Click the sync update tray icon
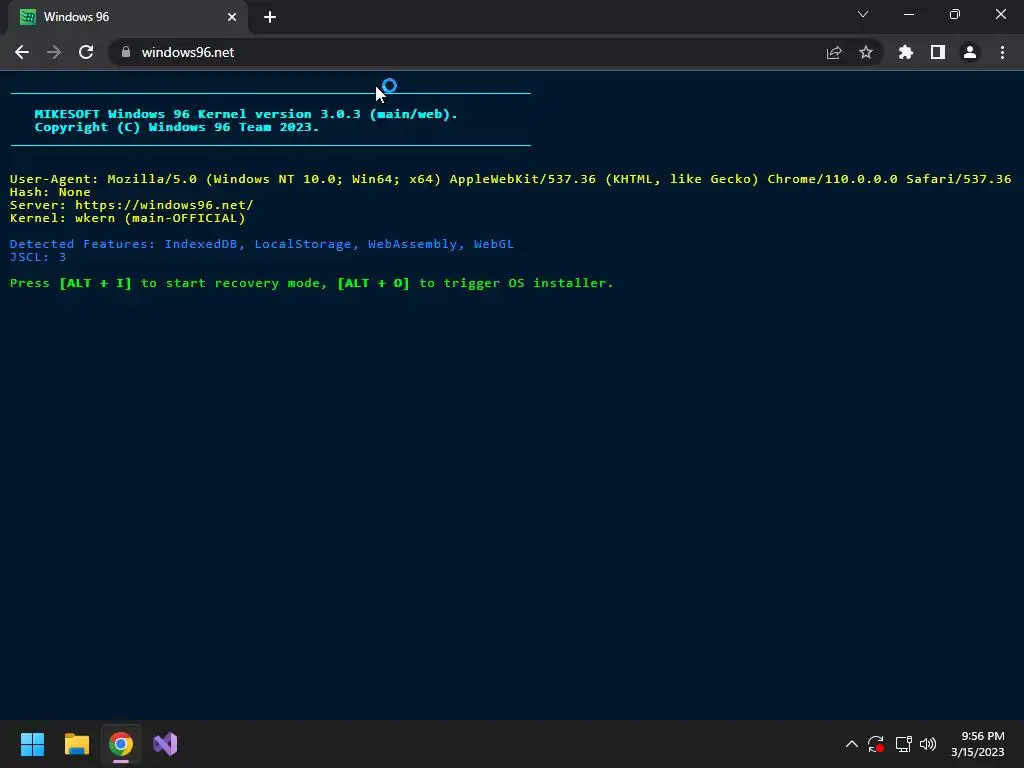 [x=876, y=744]
